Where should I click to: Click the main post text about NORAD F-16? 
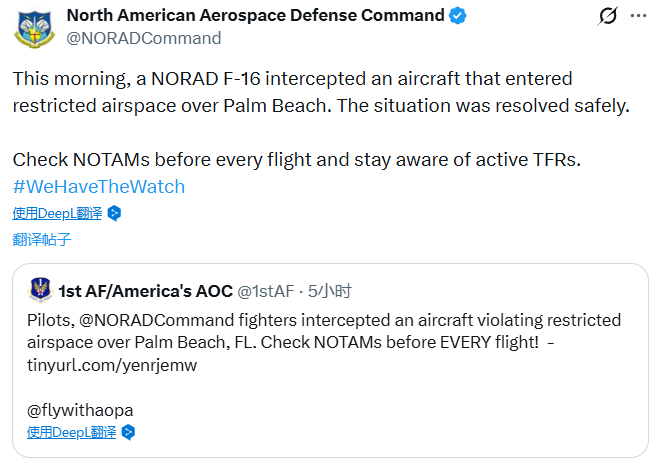pos(320,92)
